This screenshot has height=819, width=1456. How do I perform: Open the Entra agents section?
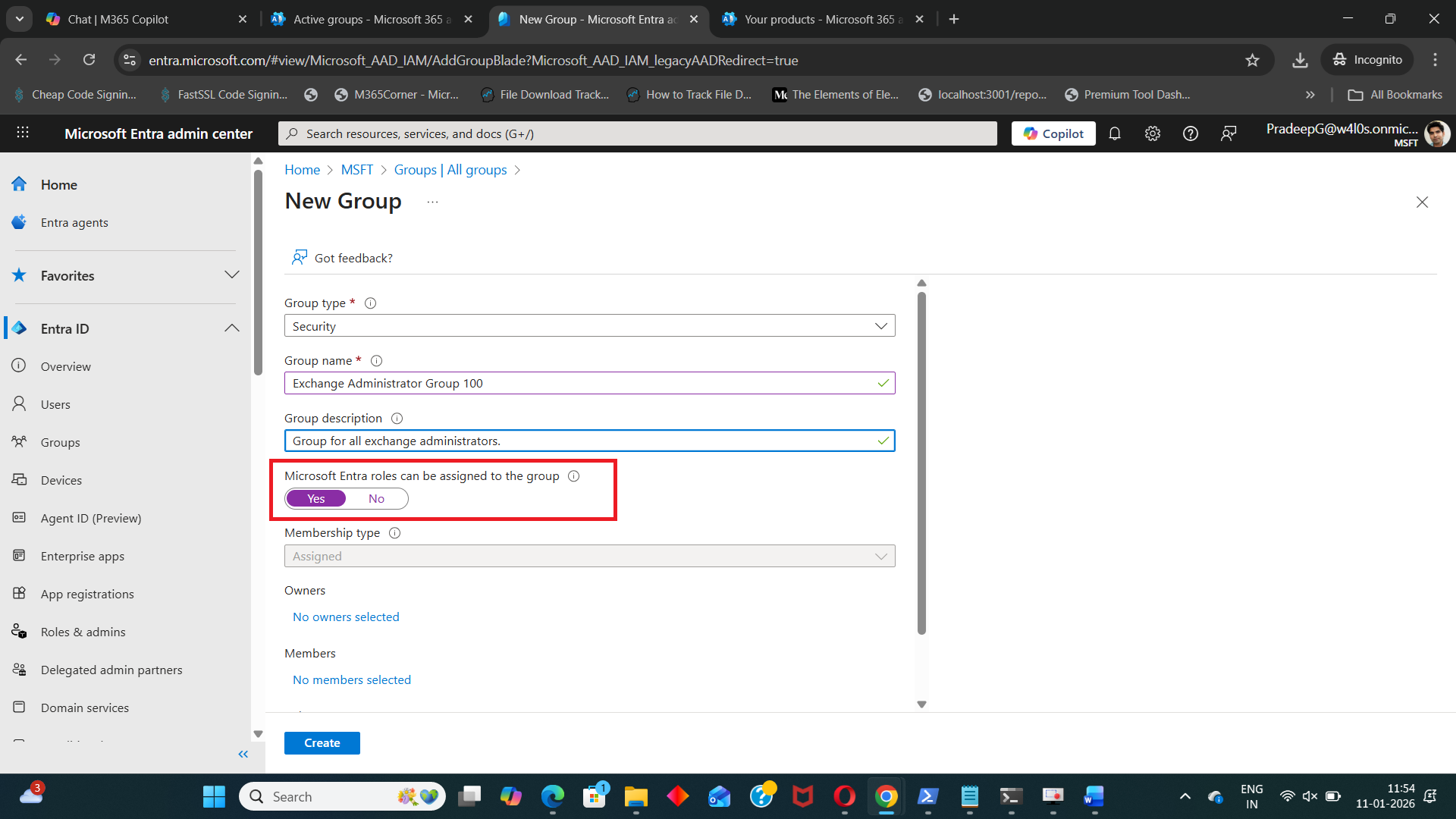coord(74,222)
